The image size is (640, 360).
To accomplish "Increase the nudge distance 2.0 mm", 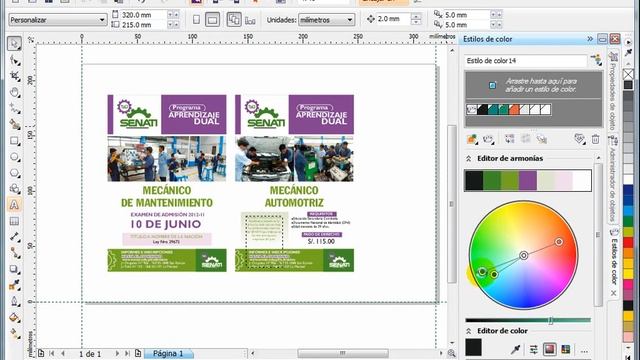I will coord(416,16).
